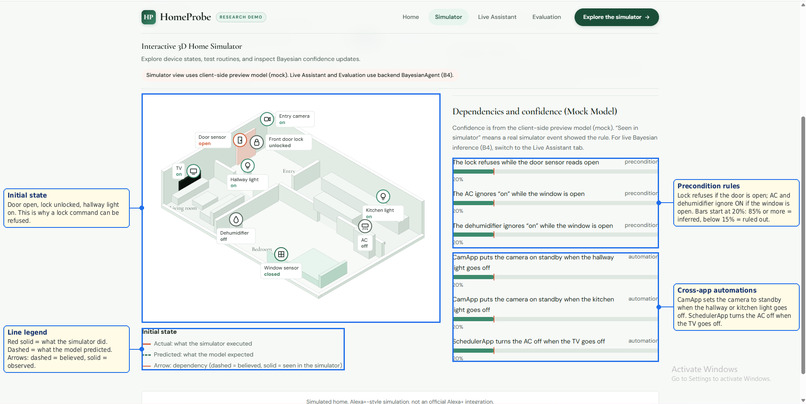The height and width of the screenshot is (404, 806).
Task: Select the AC unit icon
Action: 365,226
